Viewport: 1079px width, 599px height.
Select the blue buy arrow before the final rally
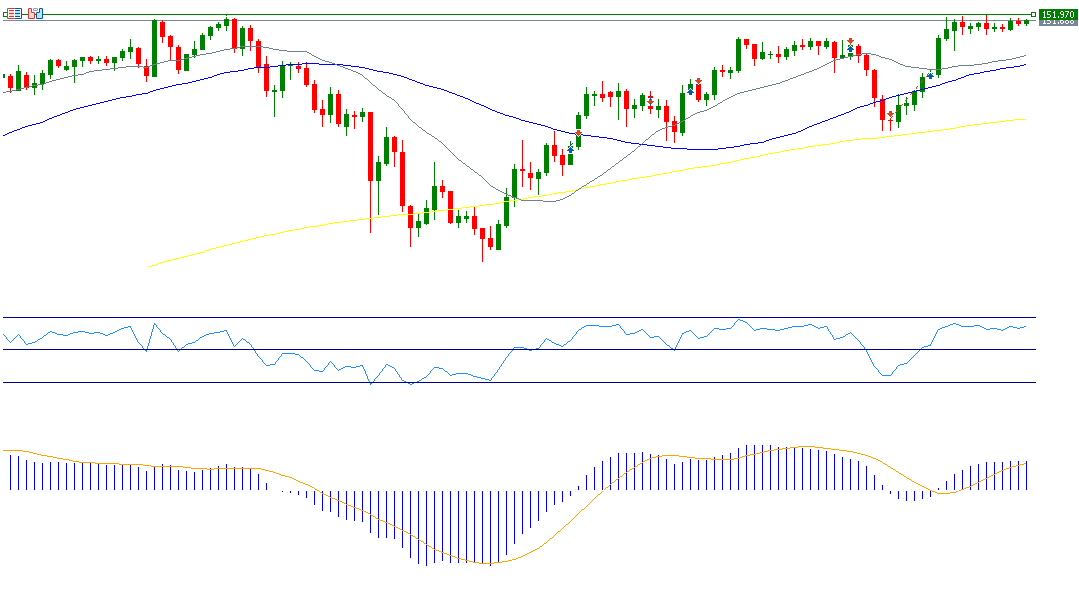[x=930, y=75]
